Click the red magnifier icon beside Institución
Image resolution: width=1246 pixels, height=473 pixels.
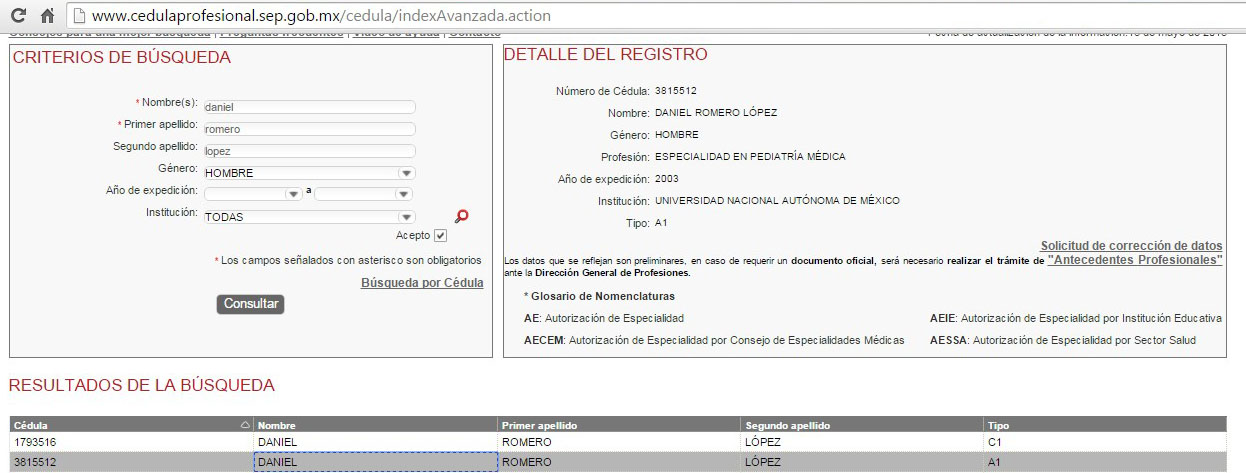tap(461, 216)
